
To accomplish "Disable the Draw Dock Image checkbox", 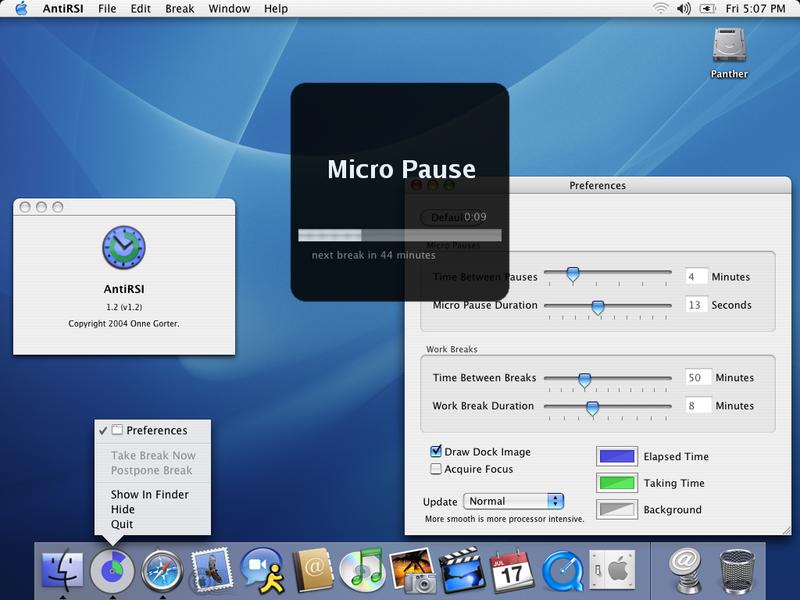I will pyautogui.click(x=436, y=452).
